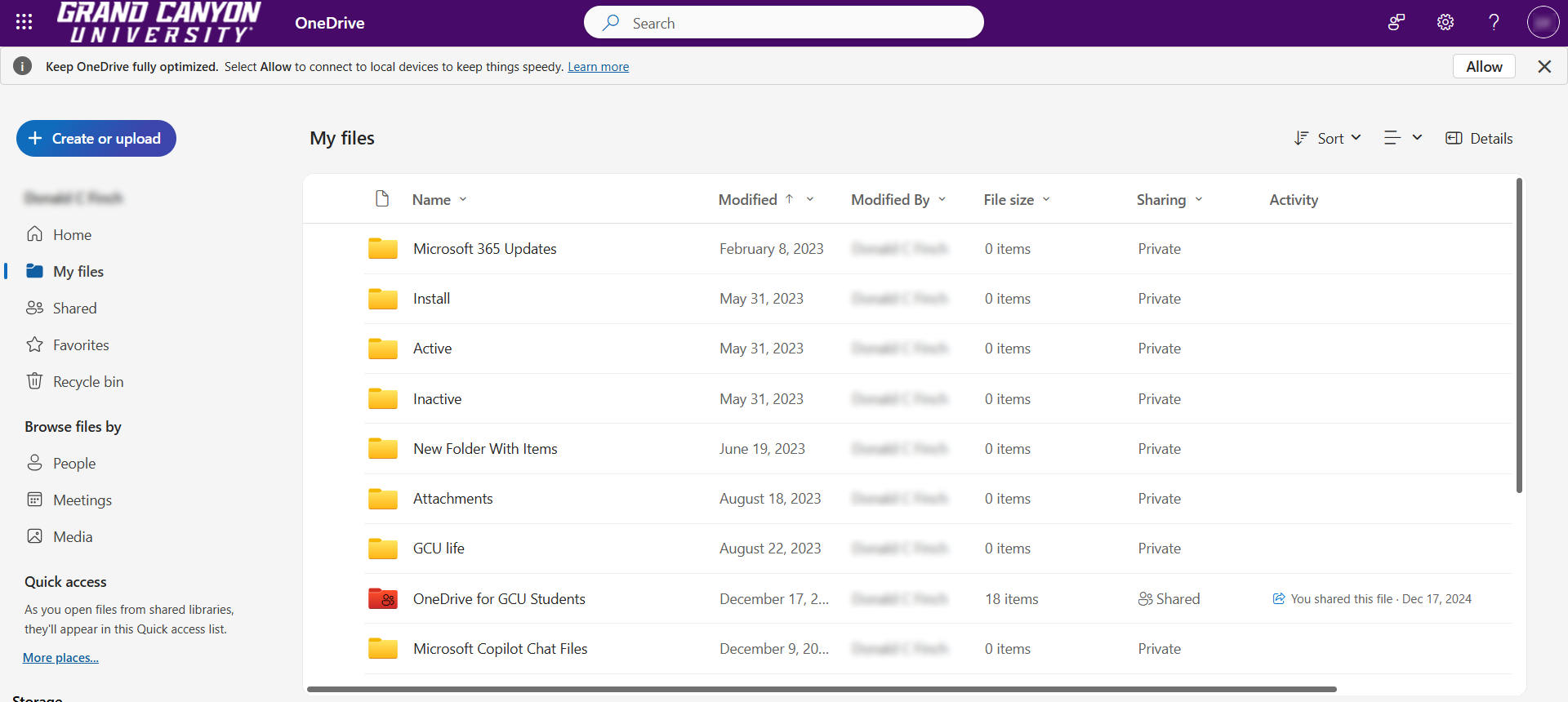Open the Details pane
Image resolution: width=1568 pixels, height=702 pixels.
tap(1479, 139)
